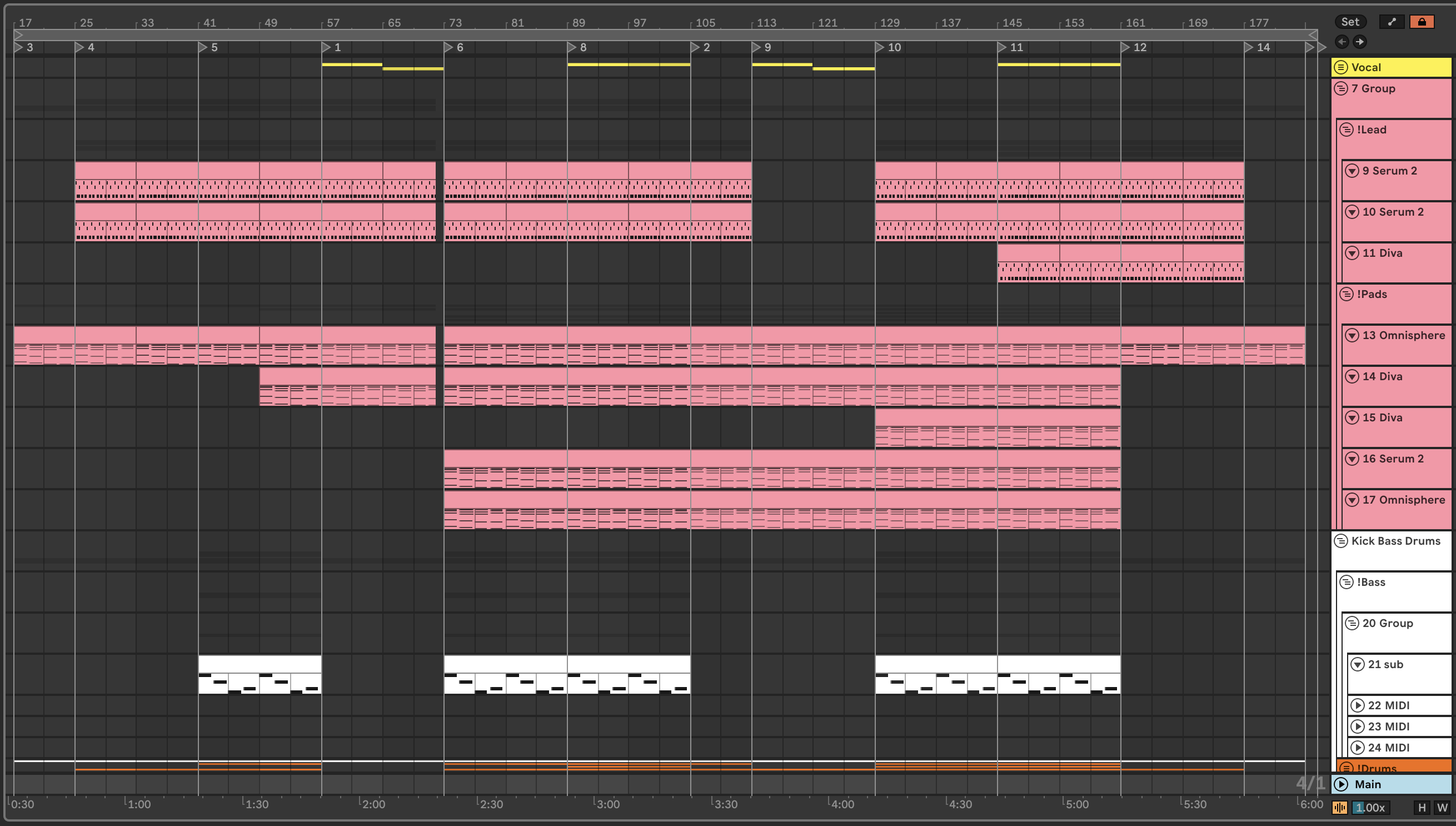Collapse the Vocal group track
1456x826 pixels.
(x=1340, y=67)
